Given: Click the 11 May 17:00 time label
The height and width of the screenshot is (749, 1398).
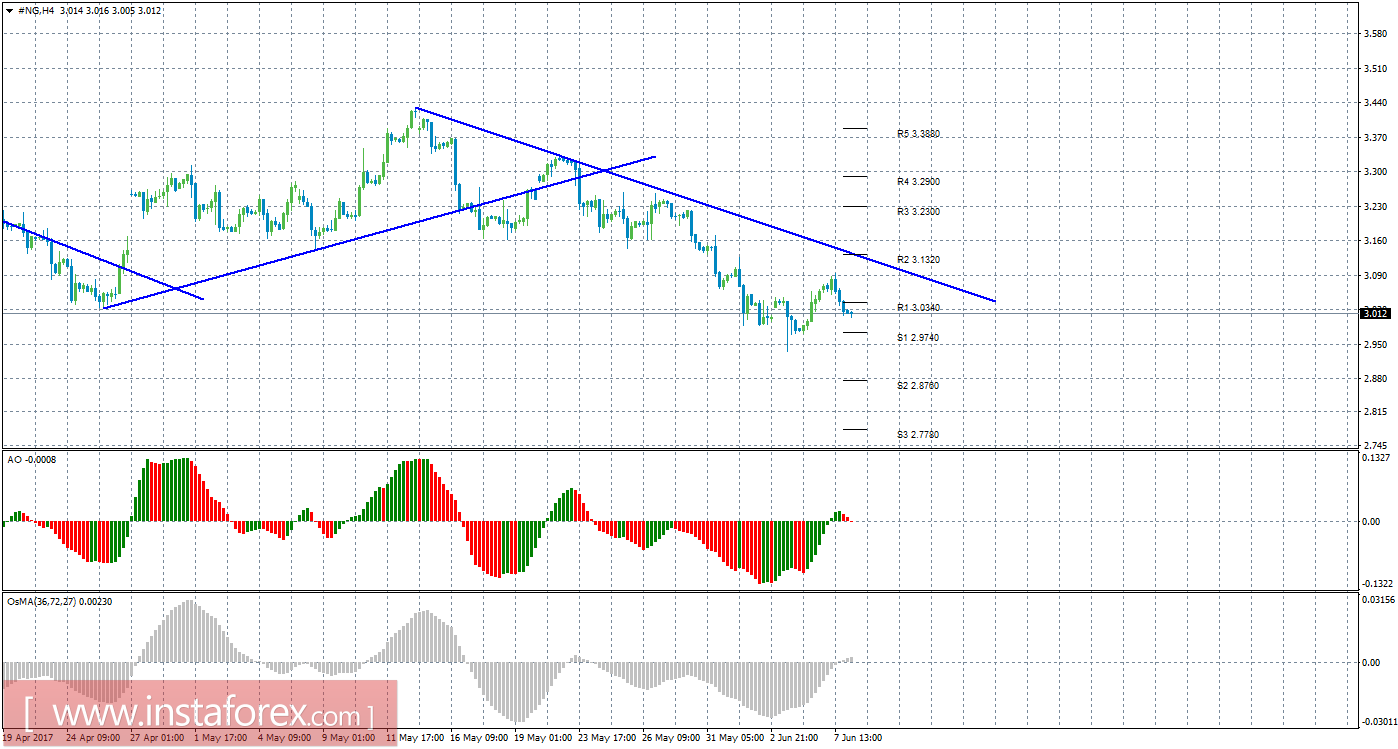Looking at the screenshot, I should click(414, 739).
